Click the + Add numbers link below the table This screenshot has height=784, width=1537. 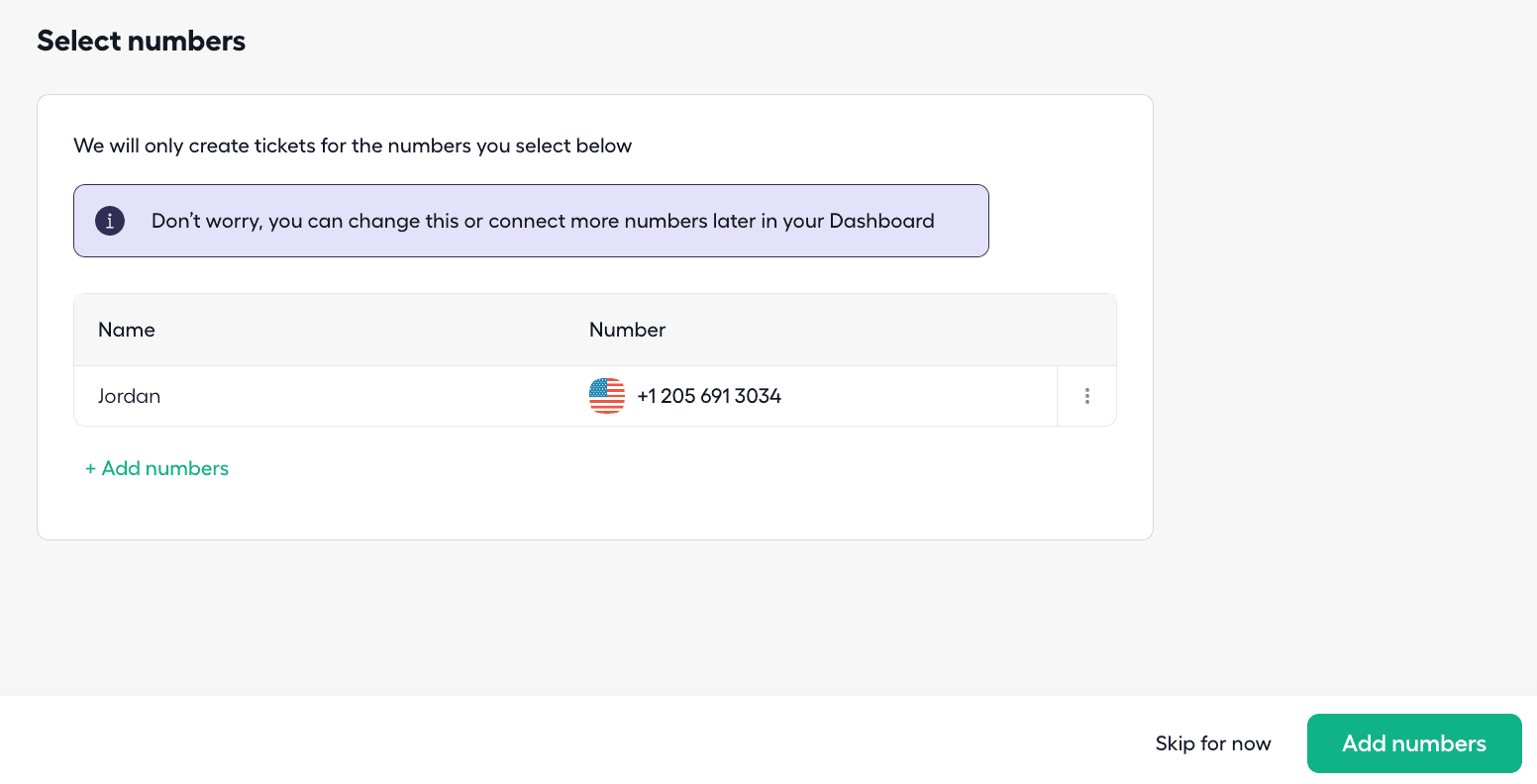pos(156,468)
